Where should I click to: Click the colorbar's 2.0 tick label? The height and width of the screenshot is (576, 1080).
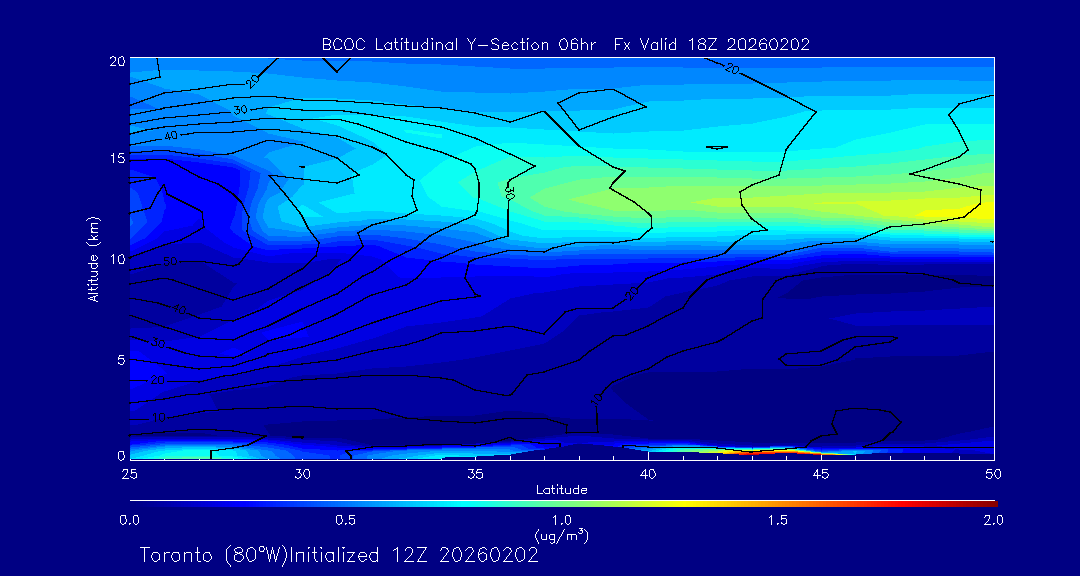993,520
